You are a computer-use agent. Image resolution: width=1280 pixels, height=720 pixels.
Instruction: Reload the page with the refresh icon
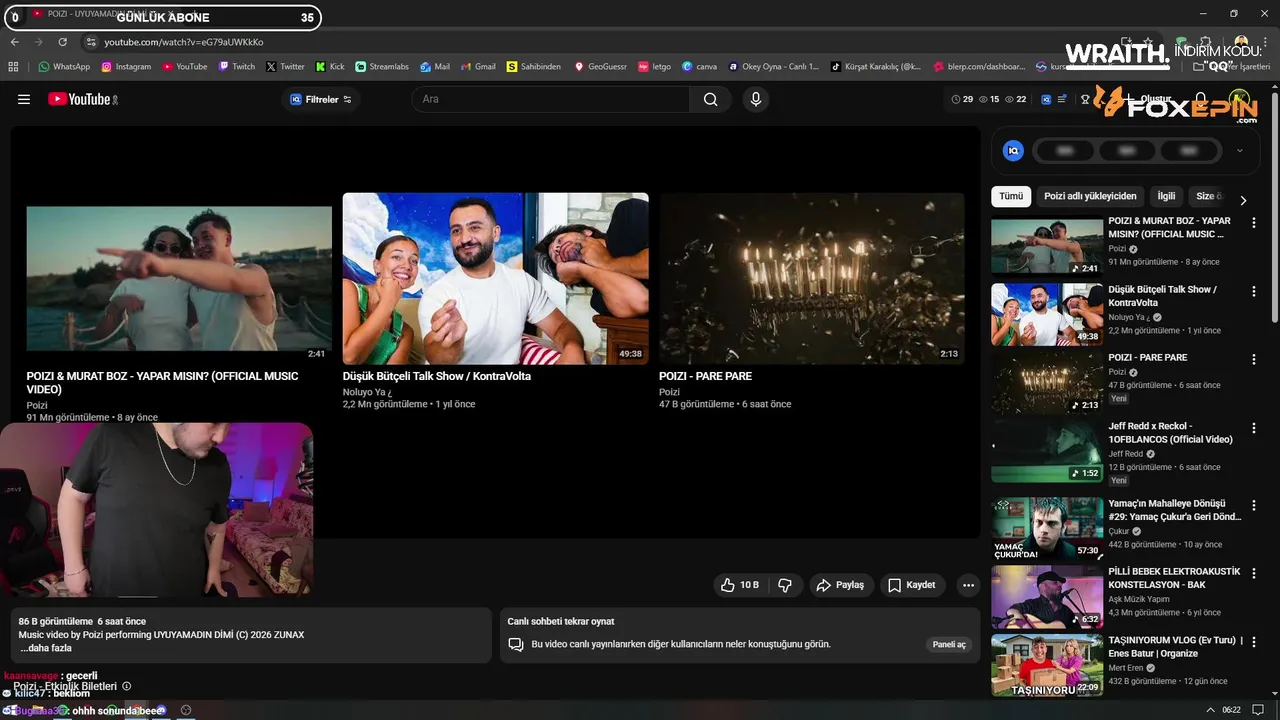(x=62, y=42)
